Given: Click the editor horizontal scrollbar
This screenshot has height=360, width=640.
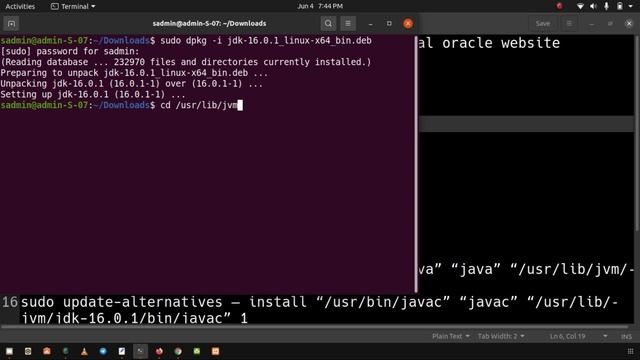Looking at the screenshot, I should point(314,327).
